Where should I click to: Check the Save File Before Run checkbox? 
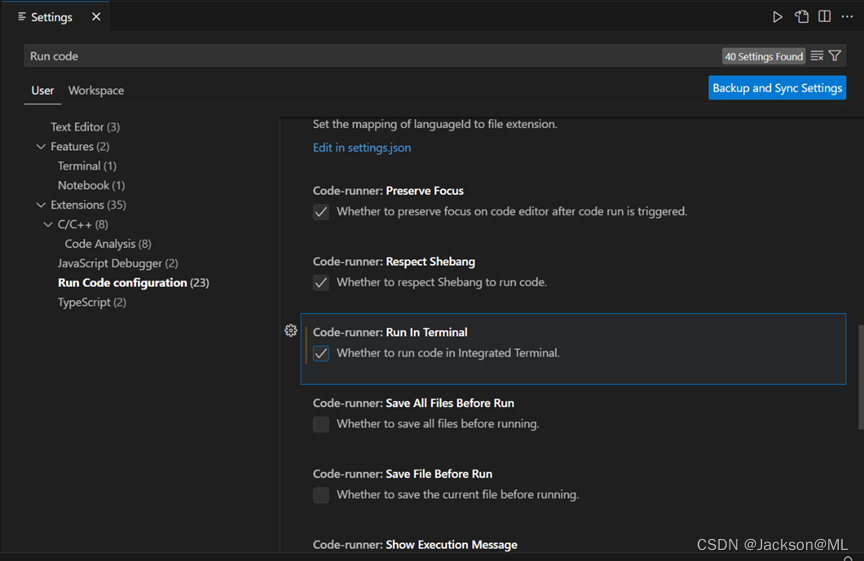[321, 495]
